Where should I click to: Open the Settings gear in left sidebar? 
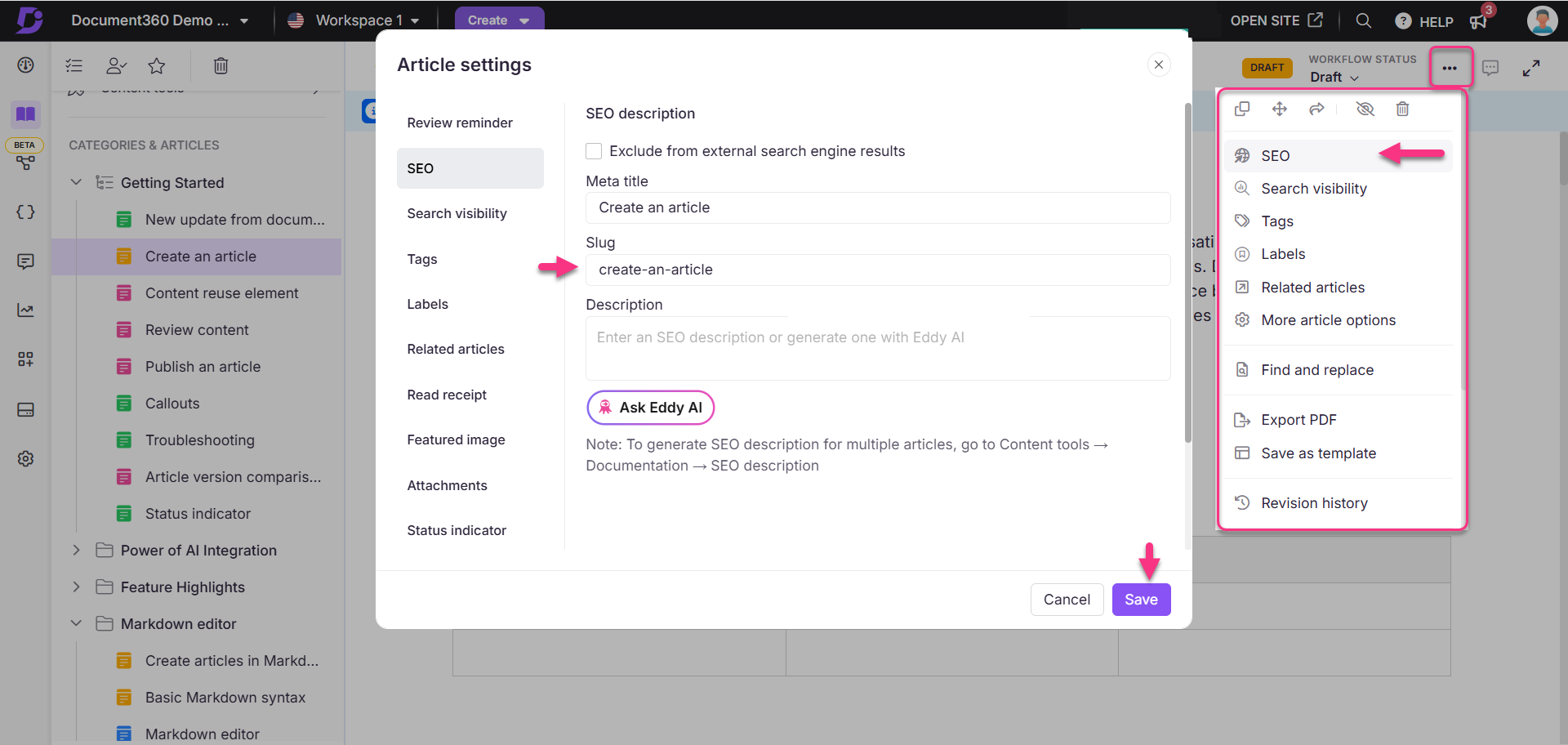tap(25, 458)
